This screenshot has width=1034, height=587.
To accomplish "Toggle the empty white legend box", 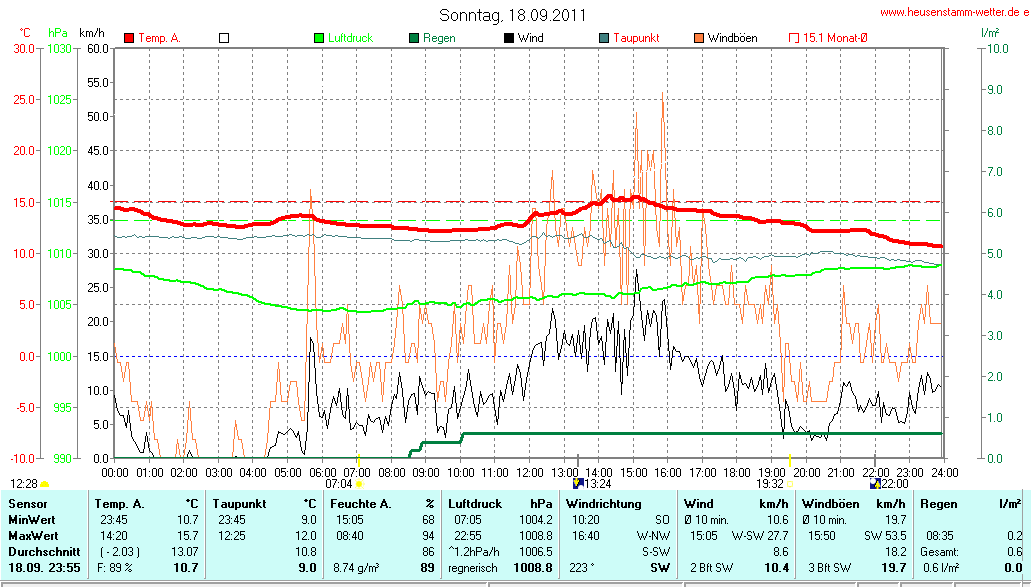I will [x=224, y=38].
